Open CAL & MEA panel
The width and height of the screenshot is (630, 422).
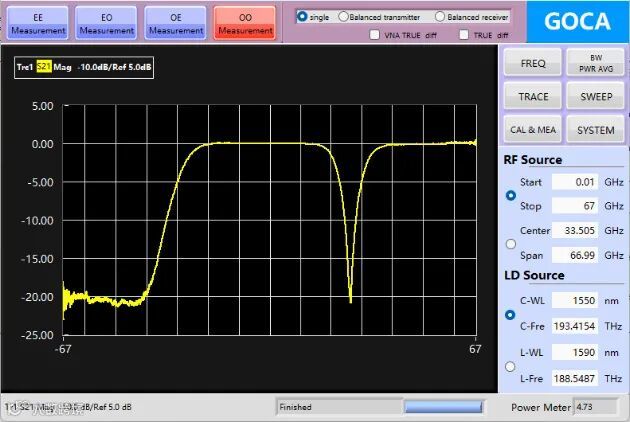coord(533,129)
